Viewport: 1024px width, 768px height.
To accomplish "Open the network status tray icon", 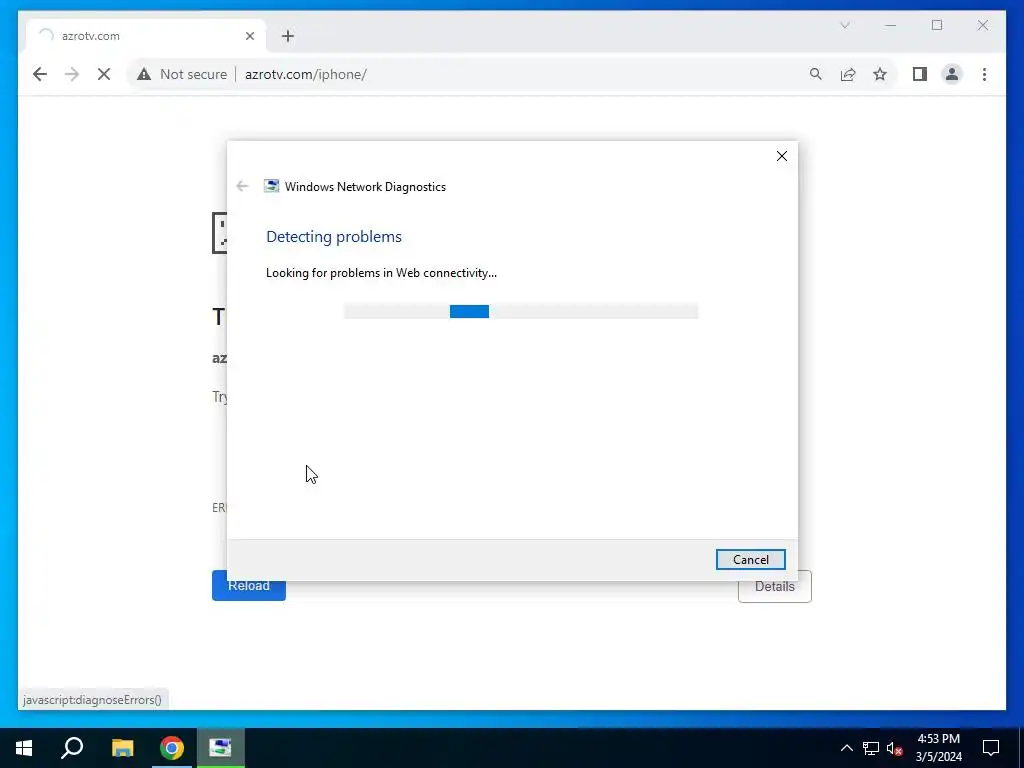I will 871,748.
